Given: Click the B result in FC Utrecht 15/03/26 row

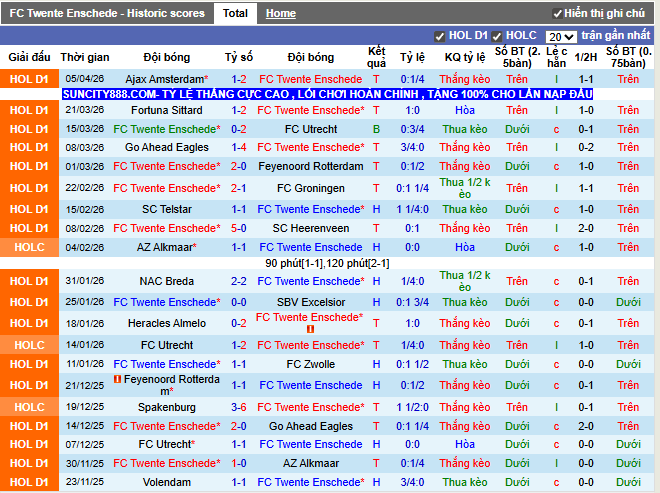Looking at the screenshot, I should (376, 129).
